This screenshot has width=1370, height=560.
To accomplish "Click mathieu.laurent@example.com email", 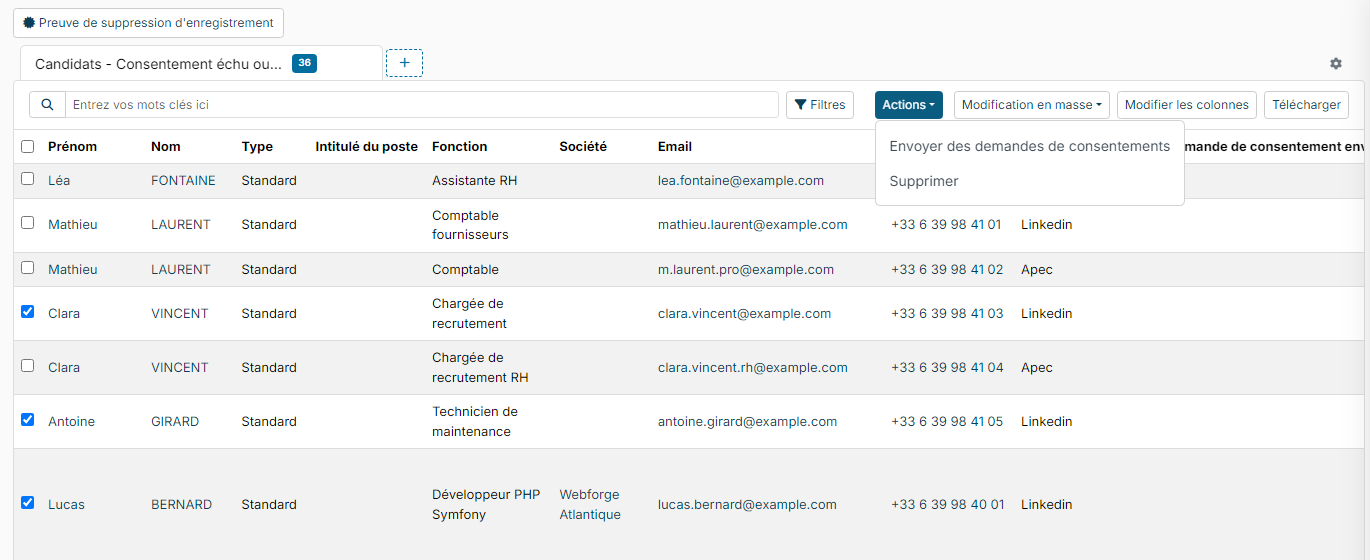I will [753, 225].
